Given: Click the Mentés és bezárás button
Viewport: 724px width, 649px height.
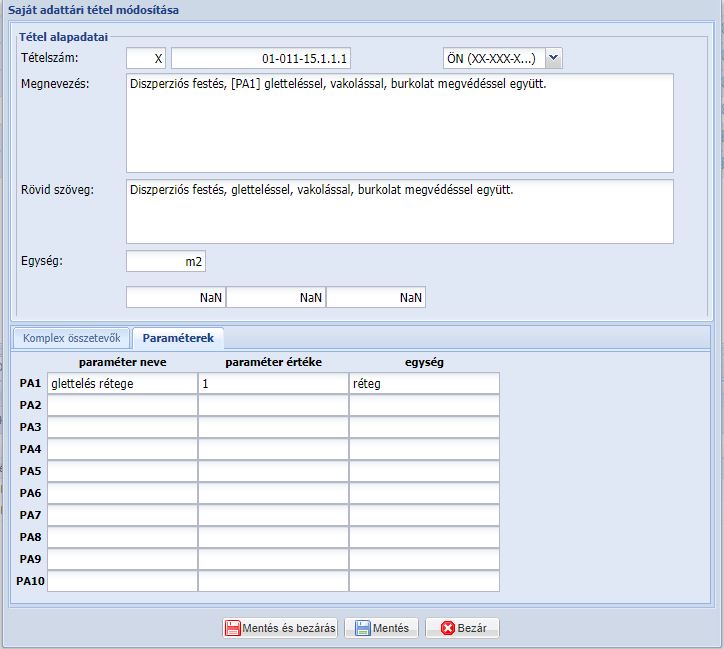Looking at the screenshot, I should (281, 628).
